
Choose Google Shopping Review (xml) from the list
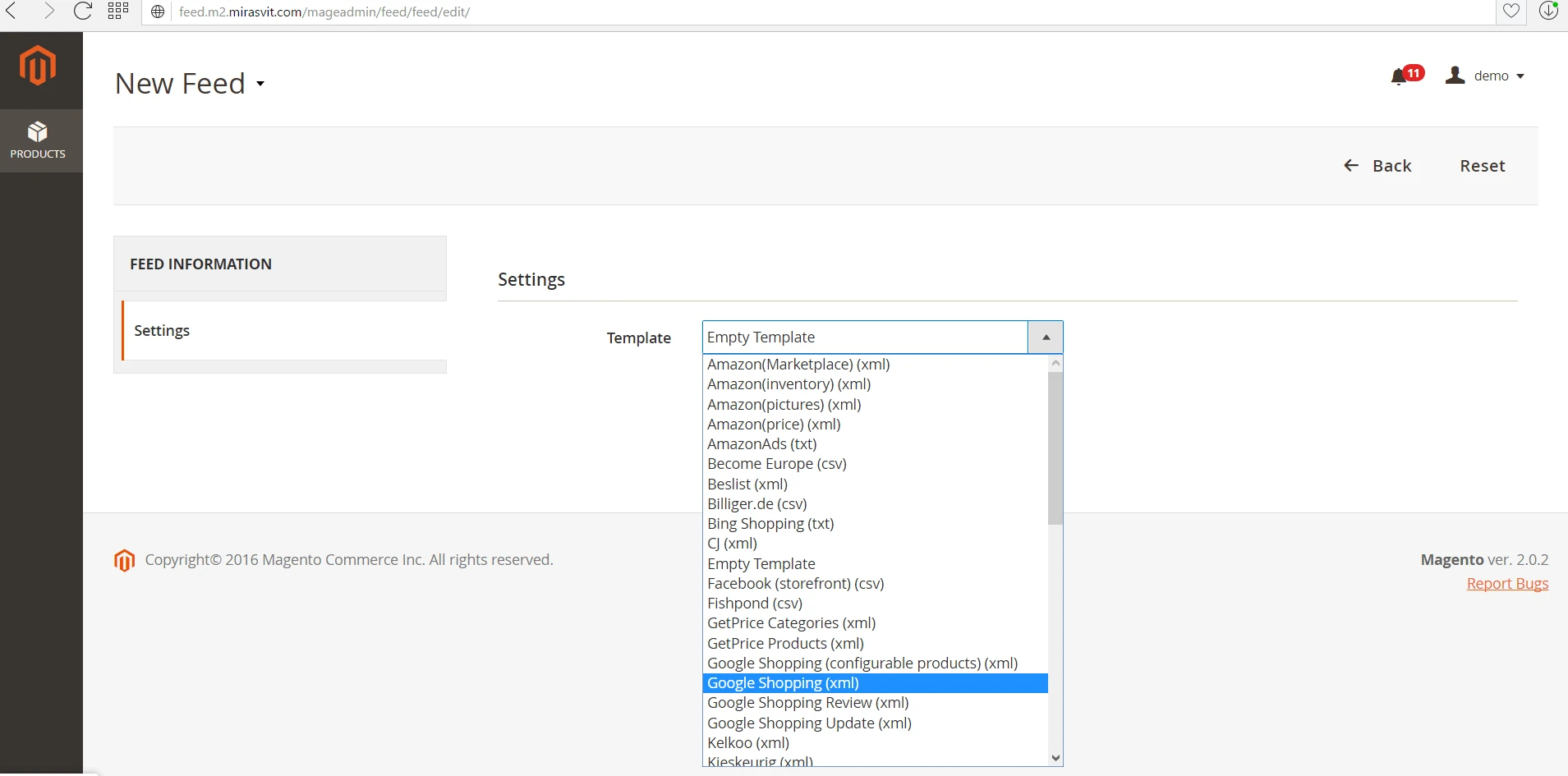click(807, 702)
